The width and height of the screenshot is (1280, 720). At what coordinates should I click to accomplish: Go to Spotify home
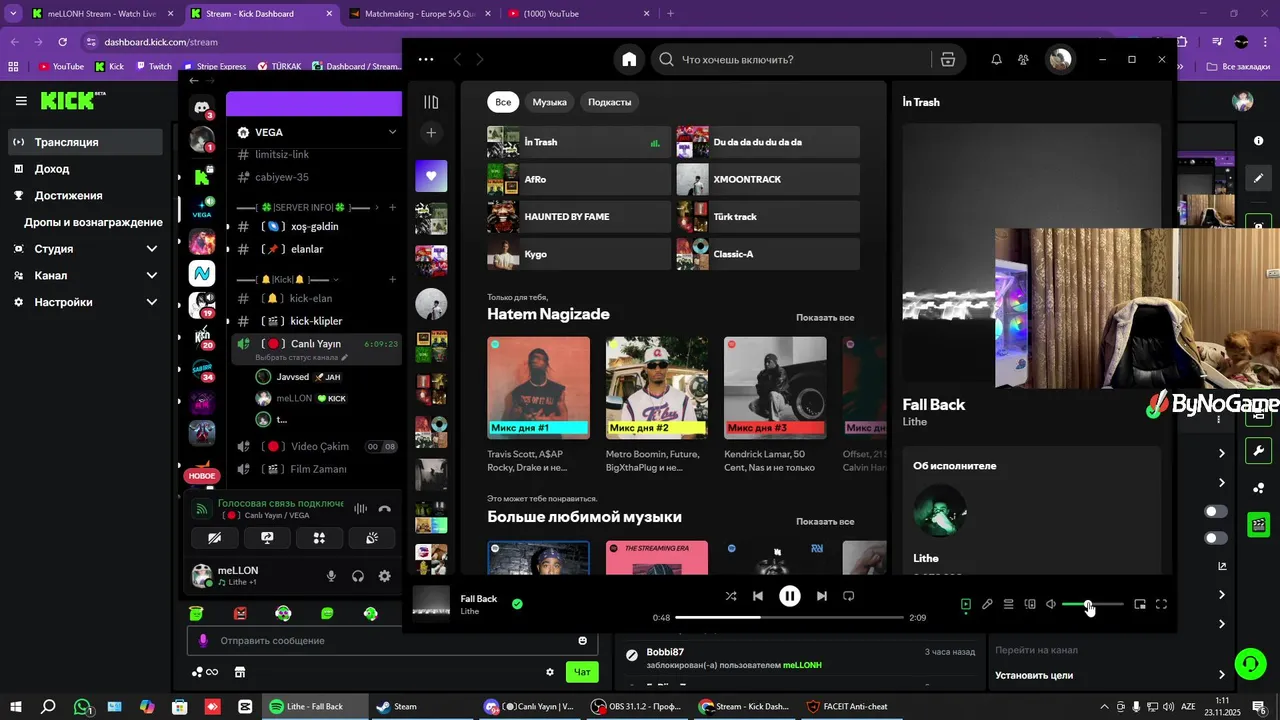click(629, 59)
